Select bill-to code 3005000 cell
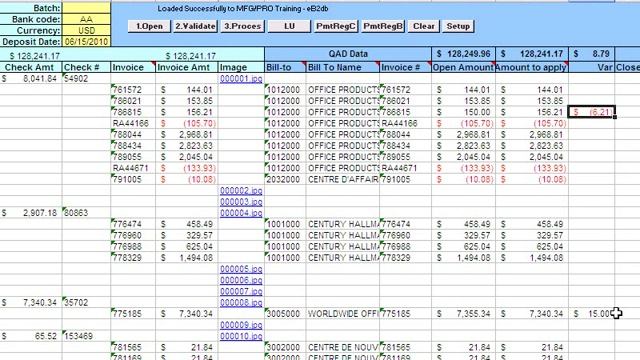The image size is (640, 360). click(285, 313)
